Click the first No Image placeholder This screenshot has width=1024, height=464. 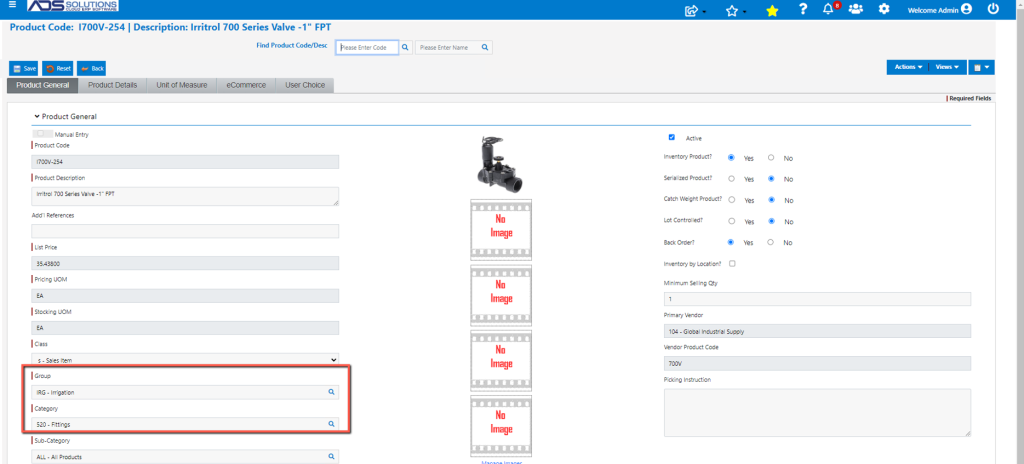coord(501,229)
